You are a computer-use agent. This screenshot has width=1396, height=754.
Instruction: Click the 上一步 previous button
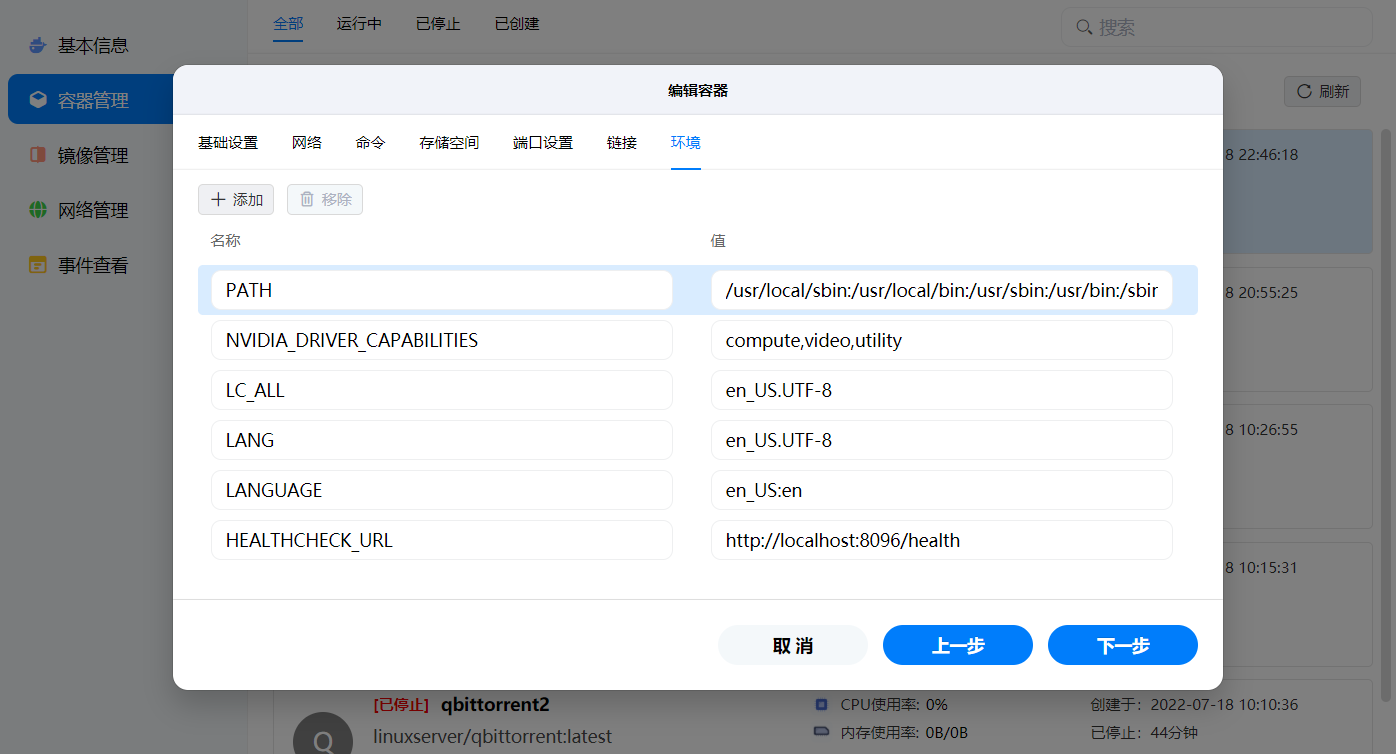coord(958,645)
